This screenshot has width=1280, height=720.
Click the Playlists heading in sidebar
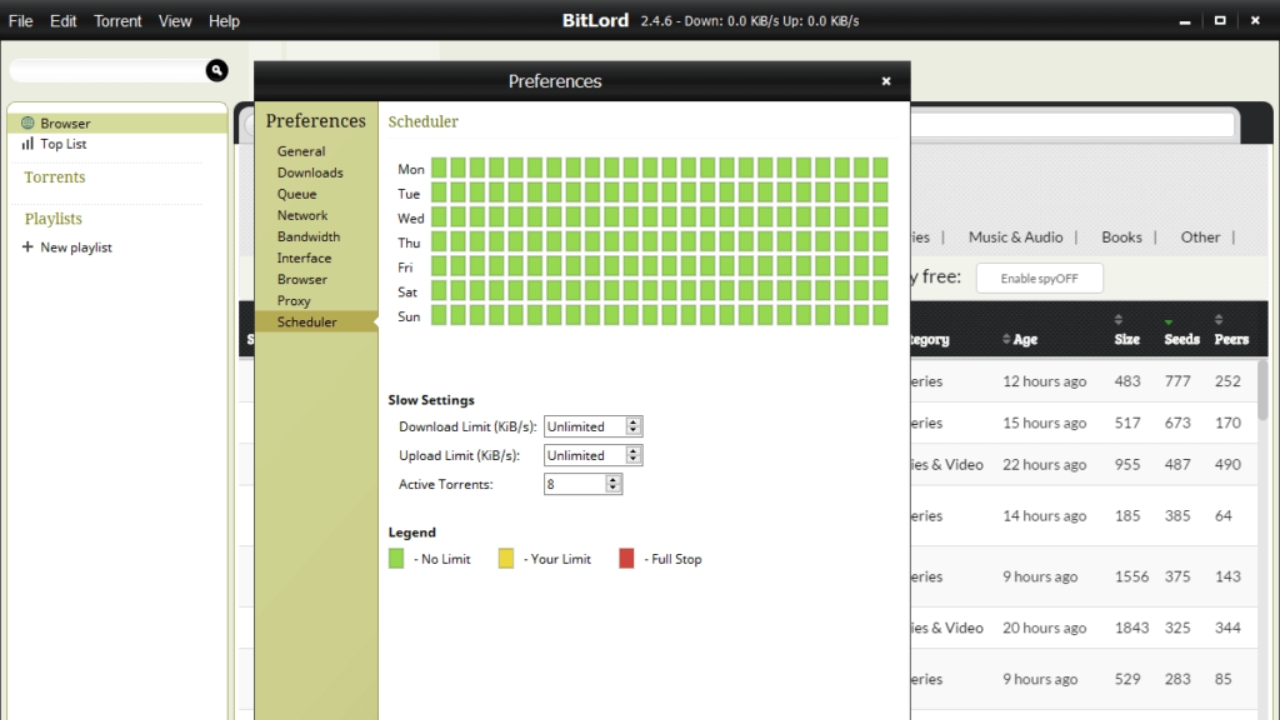point(53,219)
